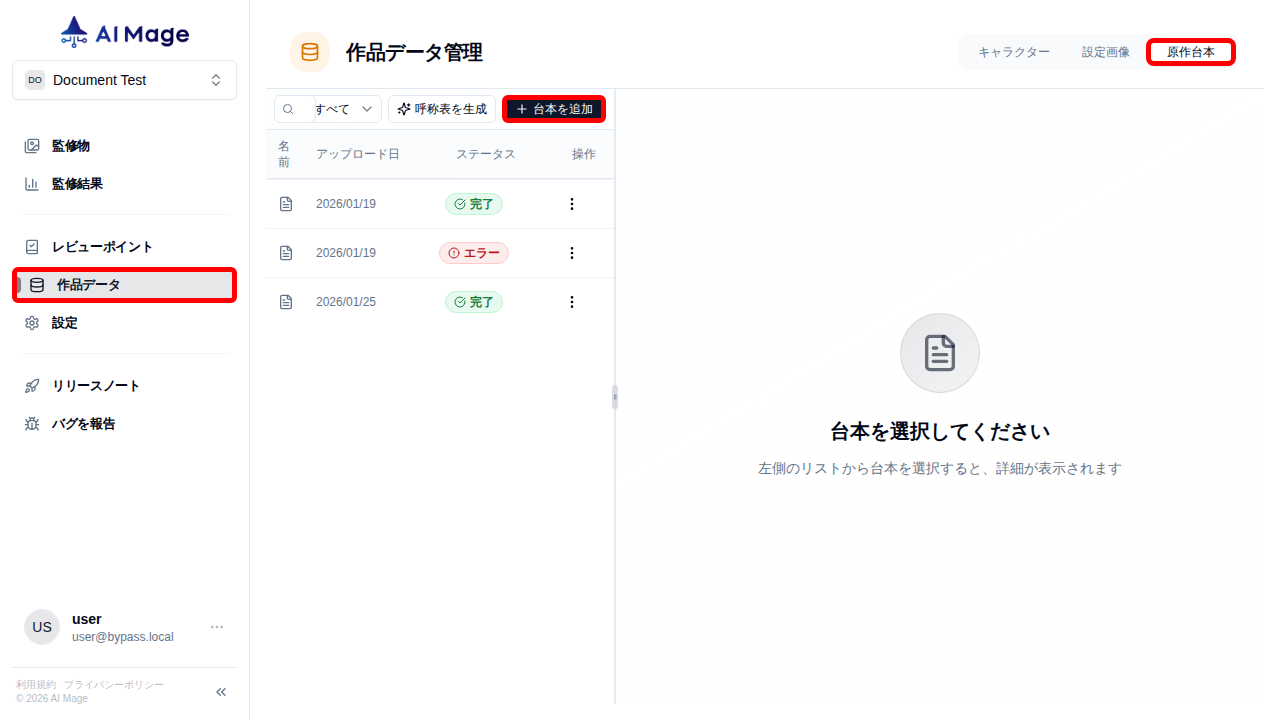The height and width of the screenshot is (720, 1280).
Task: Click the user options ellipsis next to user
Action: point(216,627)
